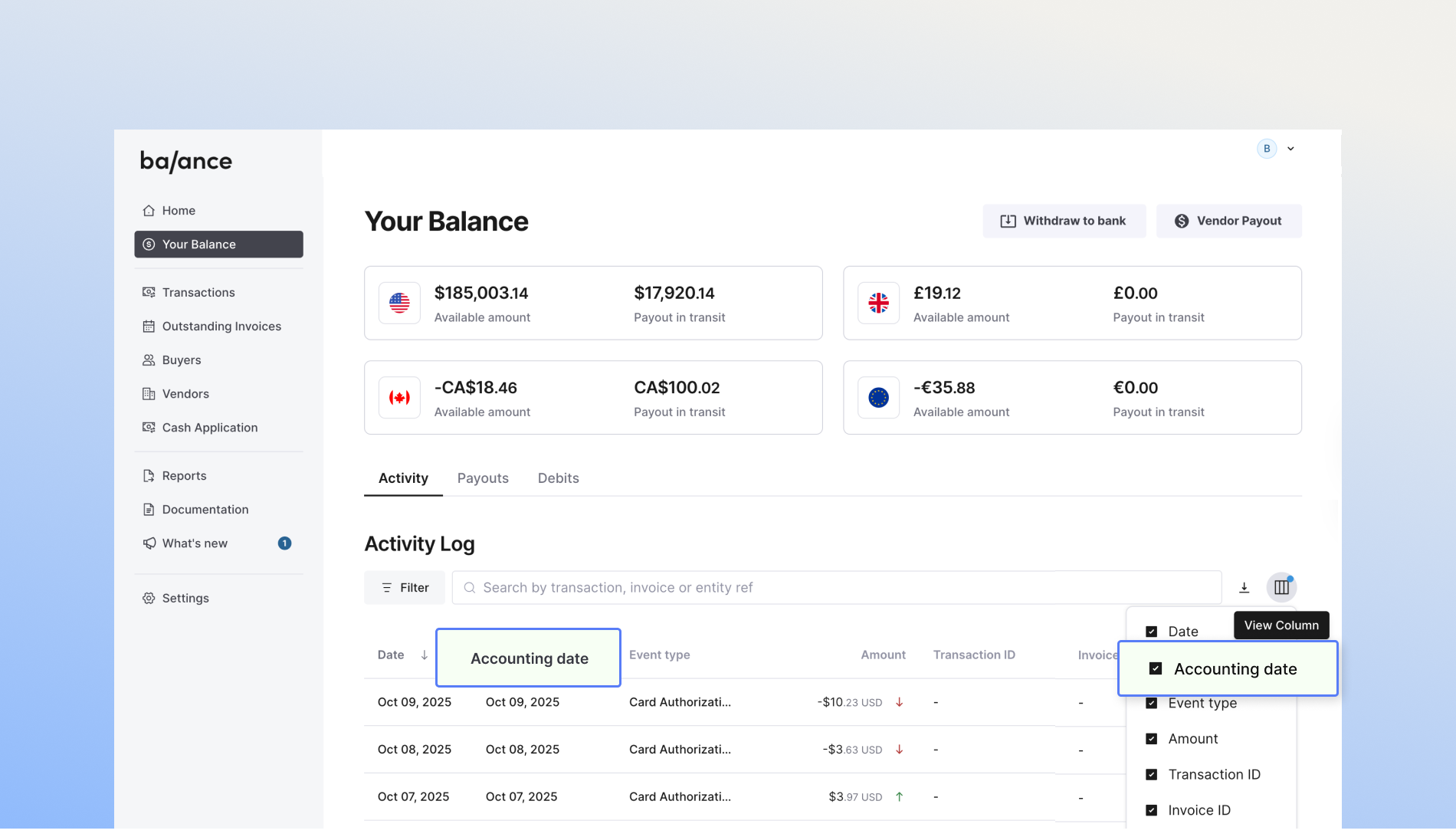The width and height of the screenshot is (1456, 837).
Task: Uncheck the Accounting date column checkbox
Action: click(1156, 669)
